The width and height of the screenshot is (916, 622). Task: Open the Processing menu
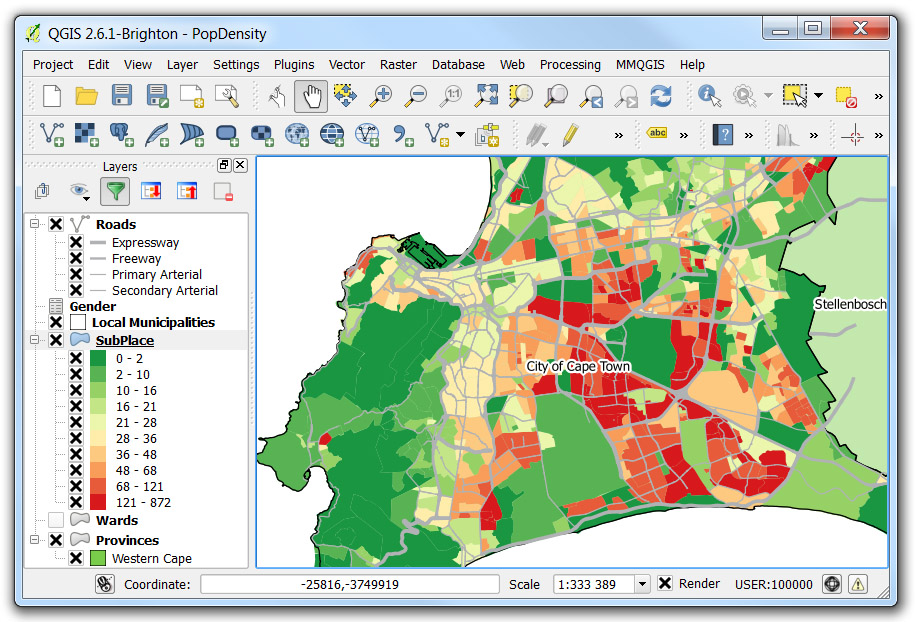coord(570,65)
